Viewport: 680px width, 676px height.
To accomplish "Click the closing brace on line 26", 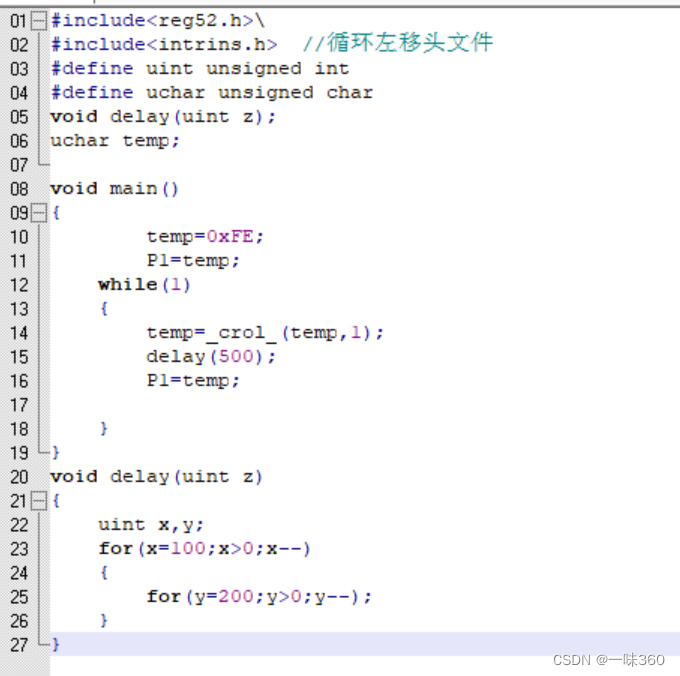I will click(104, 621).
